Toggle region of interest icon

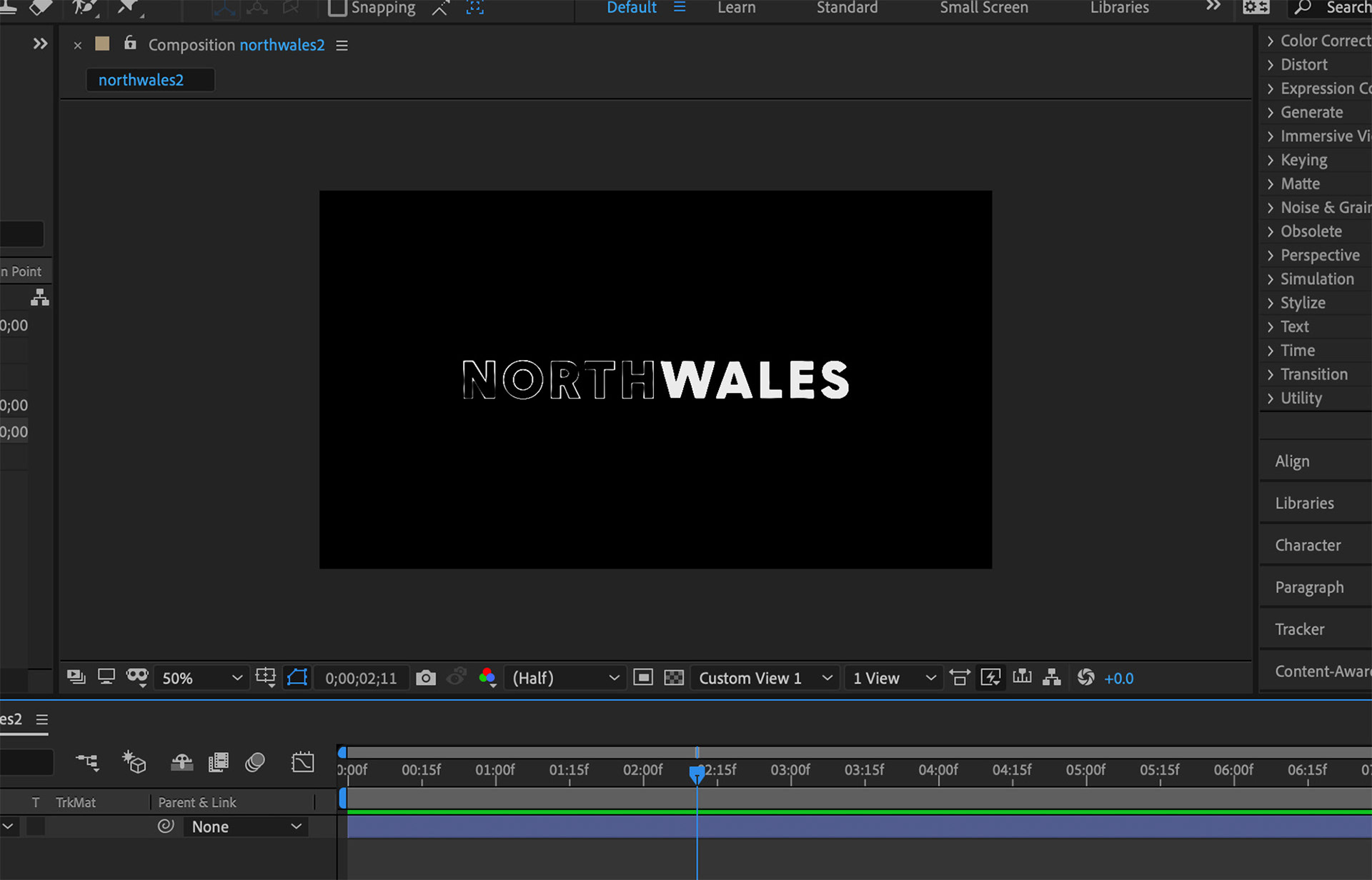point(643,678)
